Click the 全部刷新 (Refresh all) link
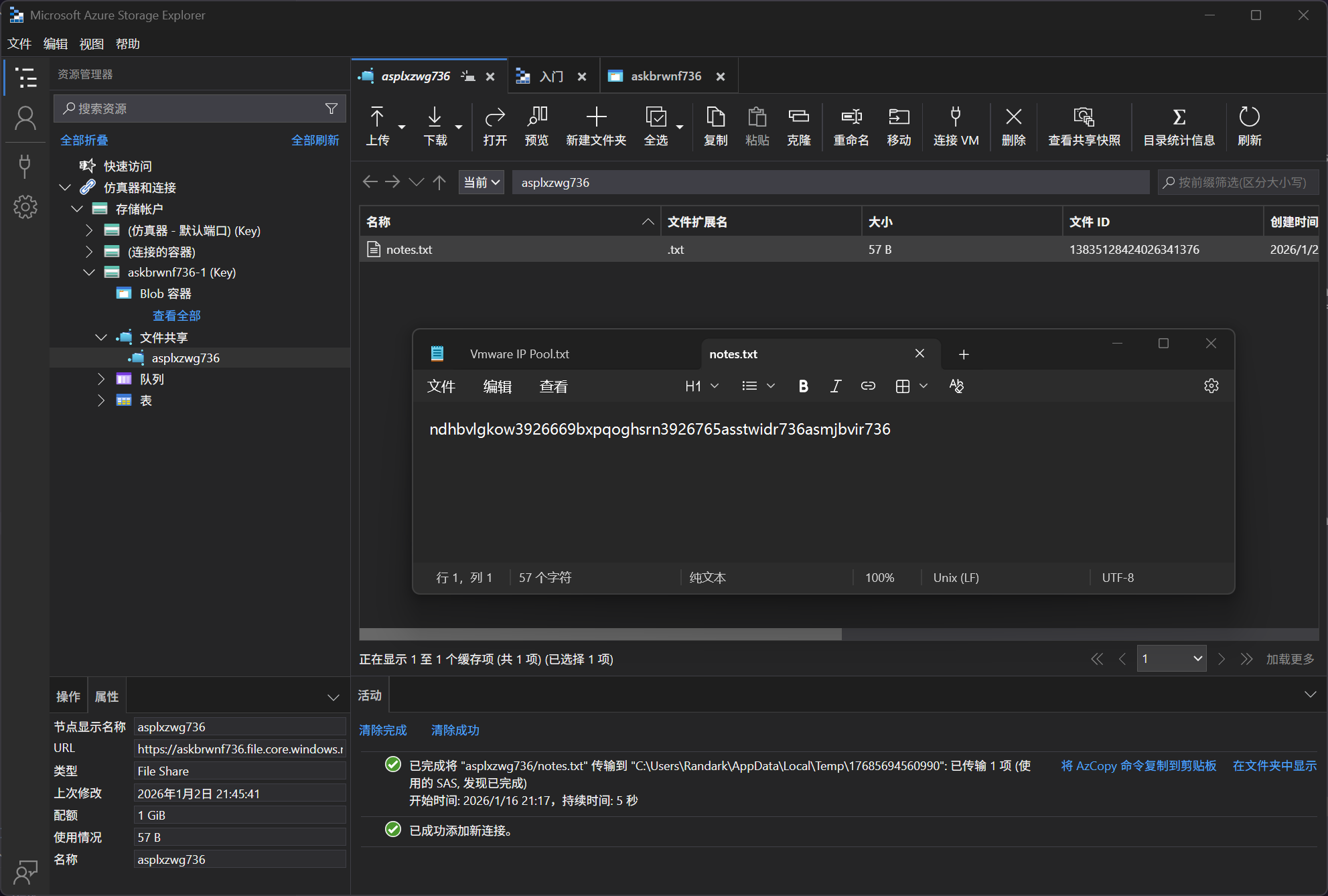 coord(315,140)
